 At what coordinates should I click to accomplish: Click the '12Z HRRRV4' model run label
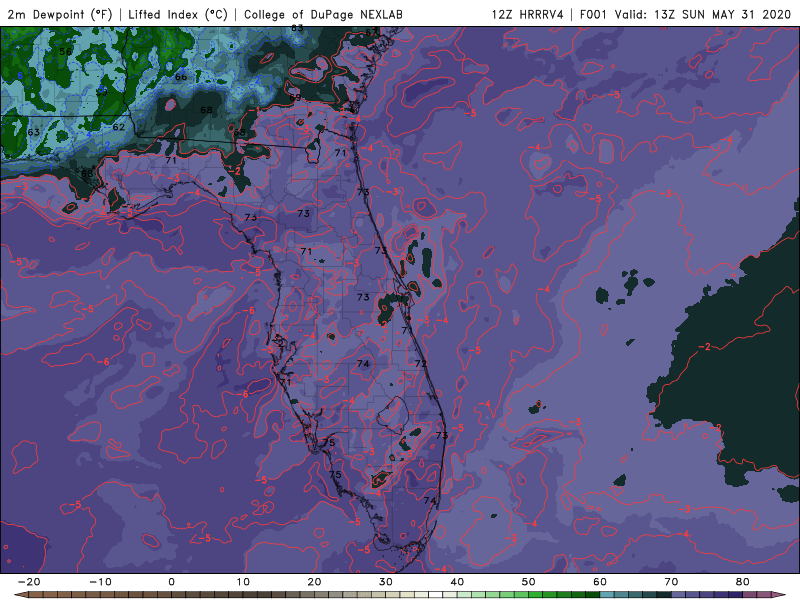[x=528, y=14]
